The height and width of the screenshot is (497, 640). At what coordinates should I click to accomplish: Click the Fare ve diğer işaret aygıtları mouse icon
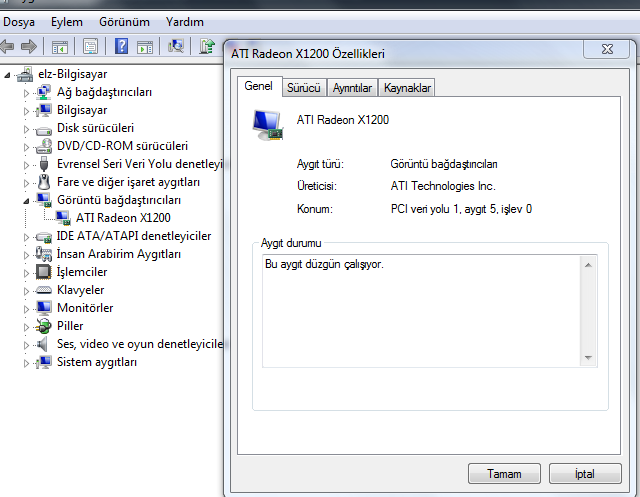pos(44,182)
